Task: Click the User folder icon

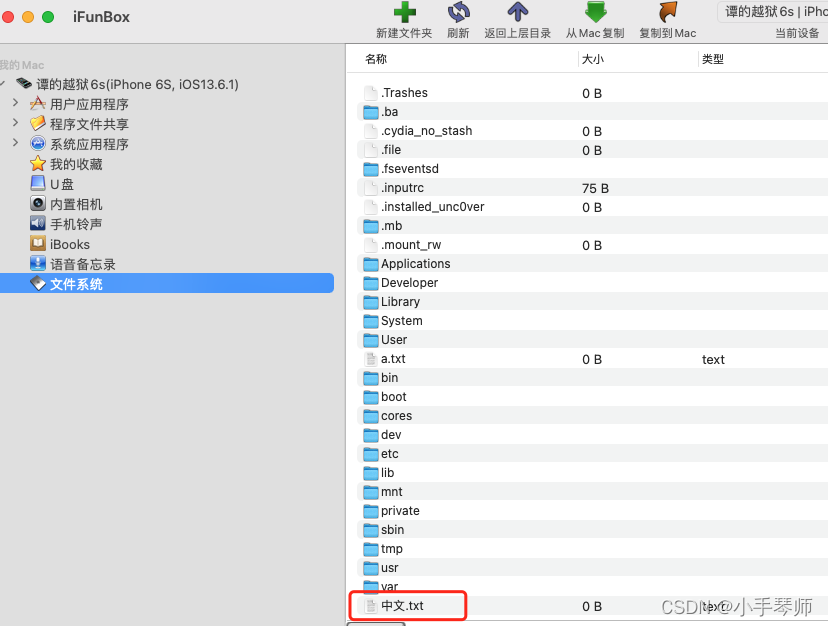Action: point(371,340)
